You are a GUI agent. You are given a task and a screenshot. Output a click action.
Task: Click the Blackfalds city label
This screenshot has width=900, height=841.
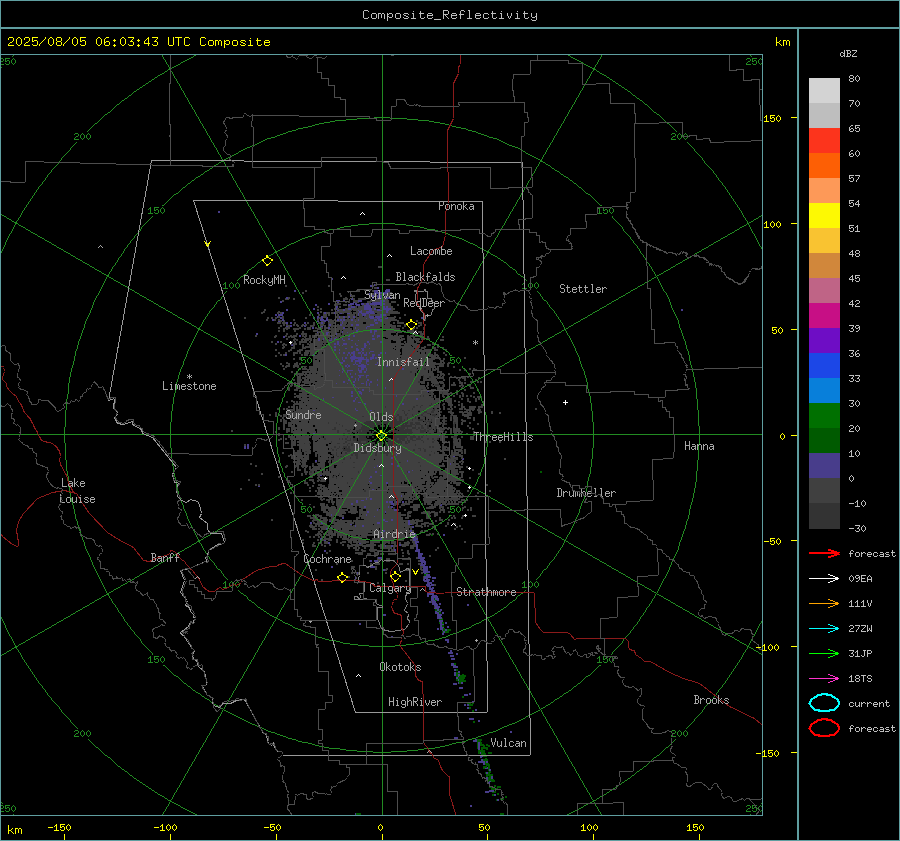(x=425, y=277)
